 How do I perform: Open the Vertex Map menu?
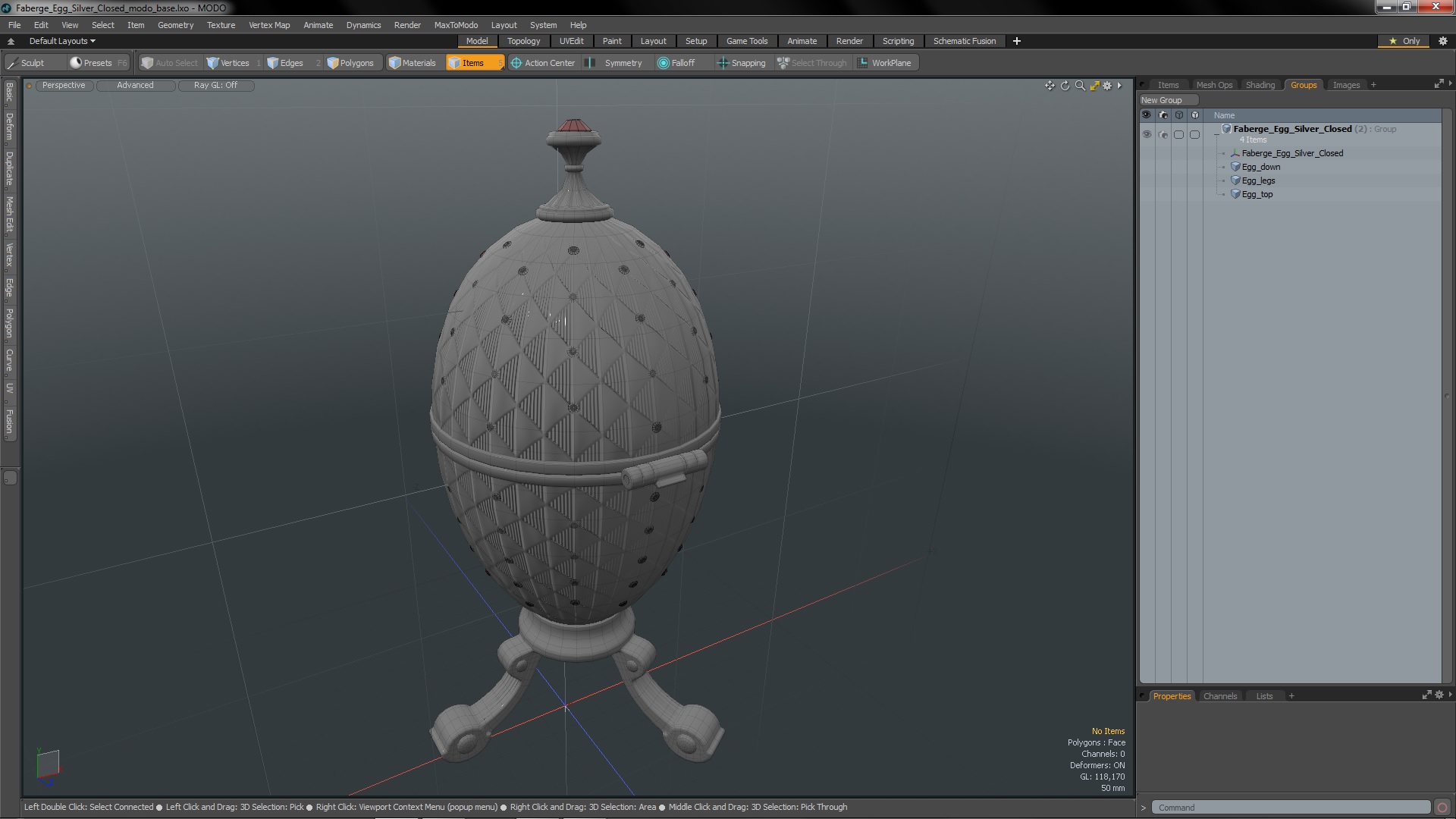[x=269, y=25]
